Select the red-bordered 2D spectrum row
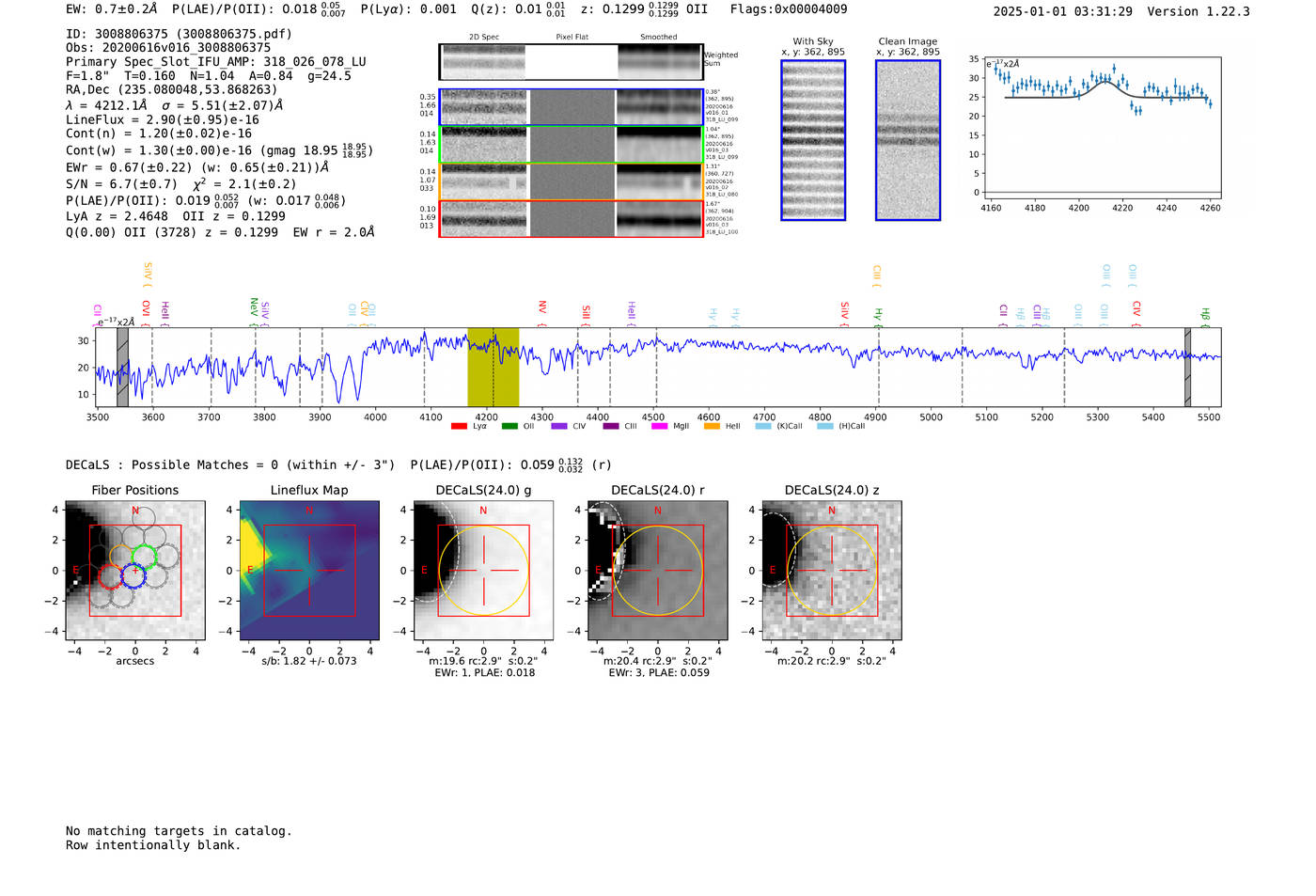 [x=571, y=218]
